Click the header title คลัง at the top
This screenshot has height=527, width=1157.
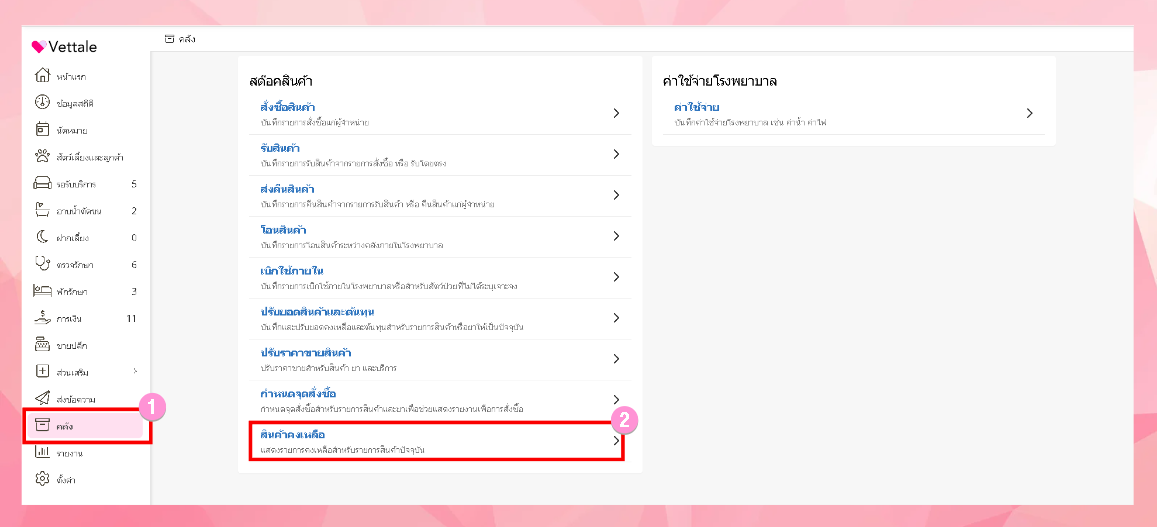coord(187,38)
